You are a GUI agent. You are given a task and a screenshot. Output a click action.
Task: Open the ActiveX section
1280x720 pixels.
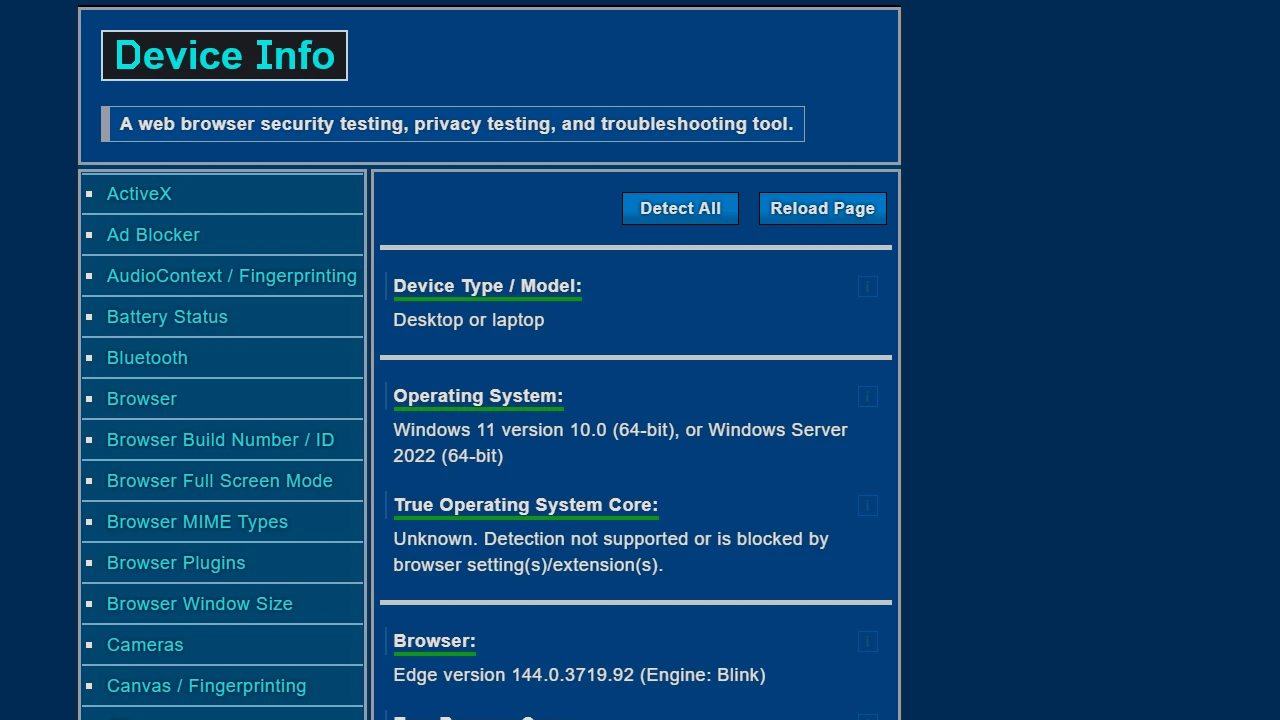point(139,194)
